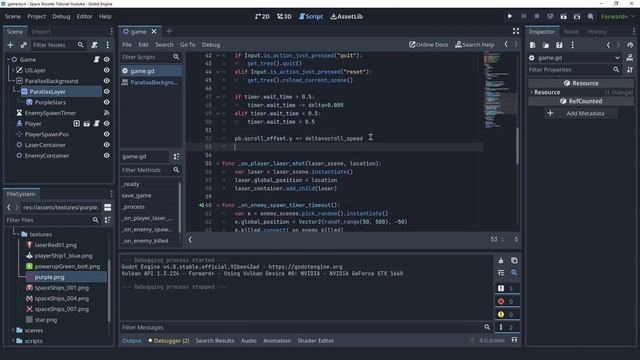The height and width of the screenshot is (360, 640).
Task: Open the Project menu
Action: tap(36, 16)
